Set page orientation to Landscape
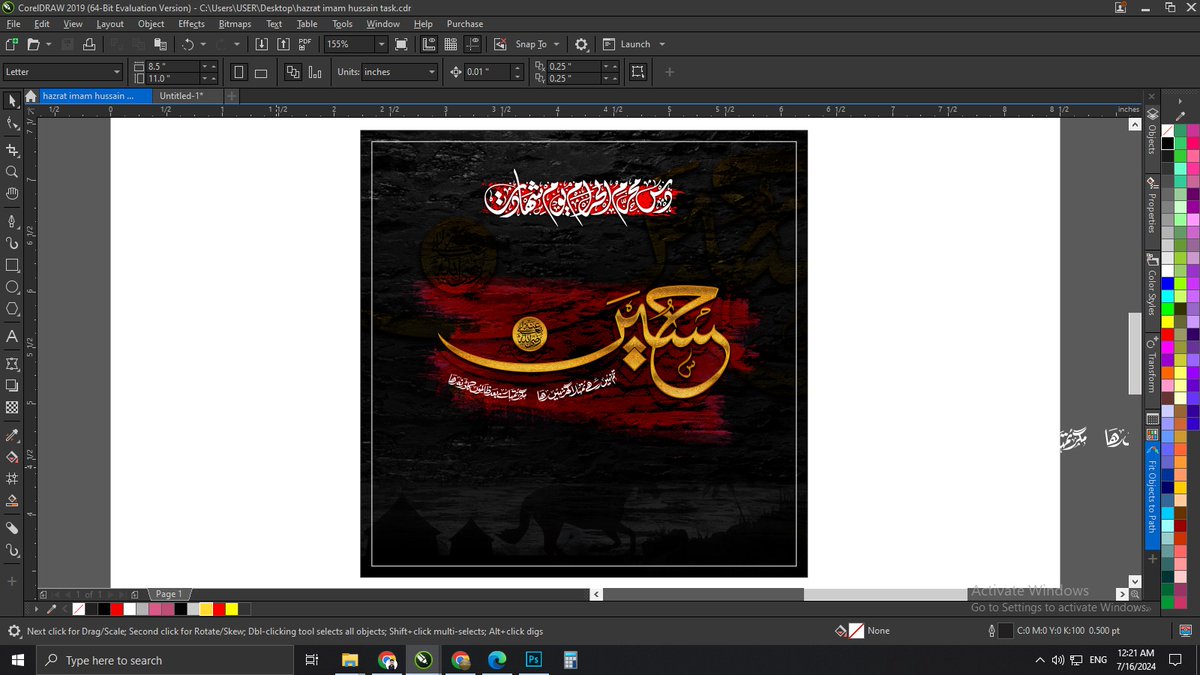The width and height of the screenshot is (1200, 675). [261, 72]
